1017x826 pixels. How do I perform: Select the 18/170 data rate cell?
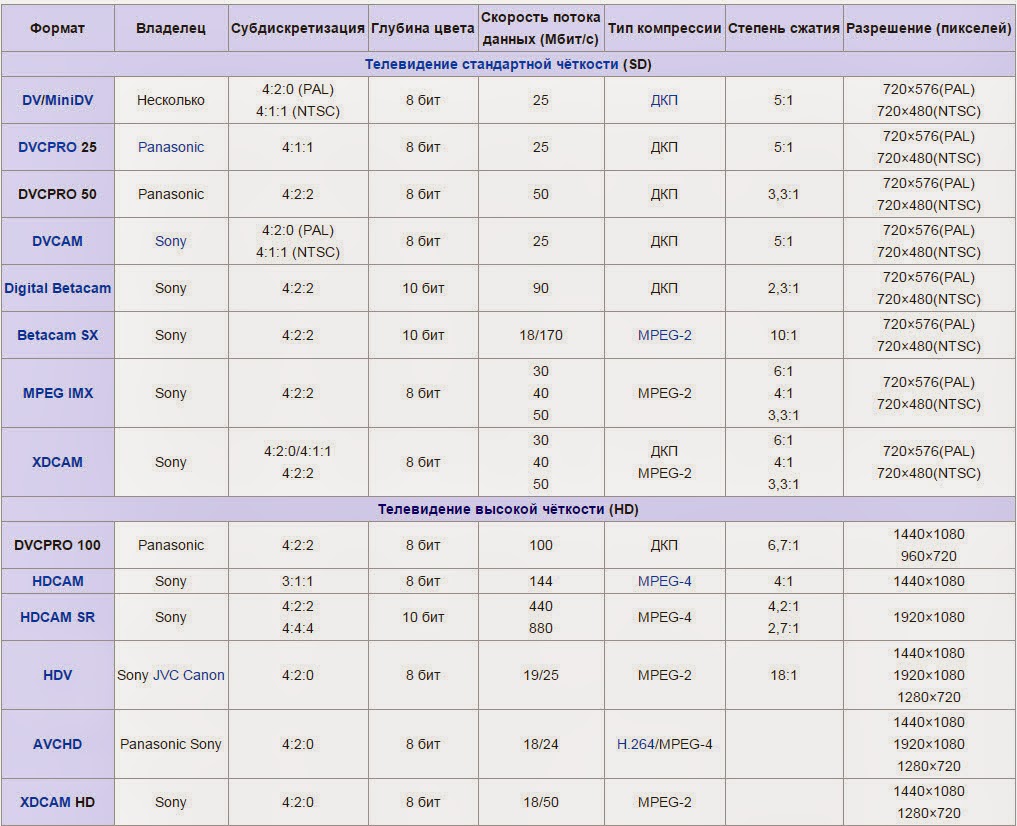541,335
